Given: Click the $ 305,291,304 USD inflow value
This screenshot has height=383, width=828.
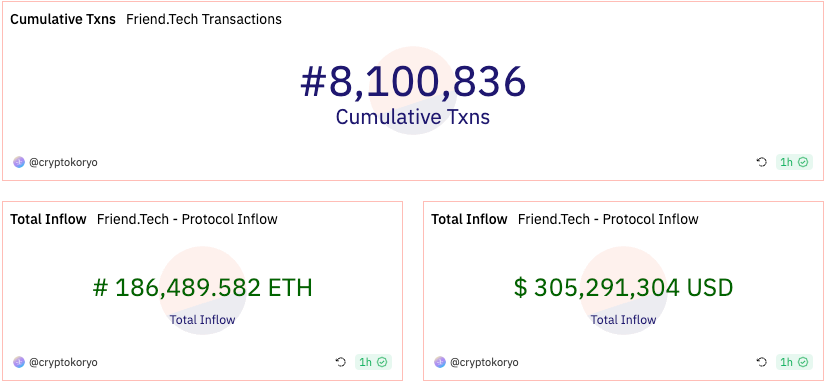Looking at the screenshot, I should pyautogui.click(x=624, y=288).
